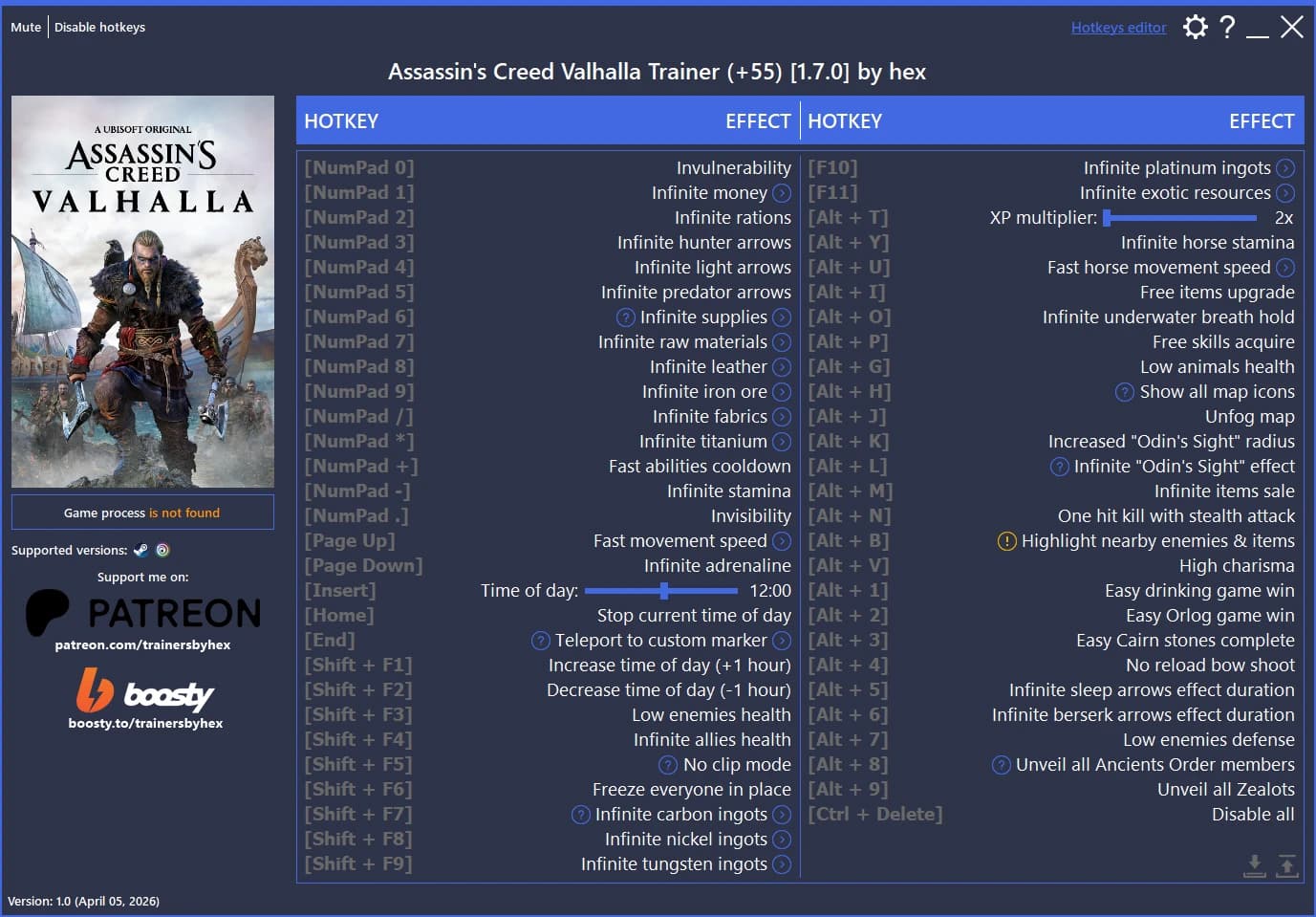
Task: Click help icon before No clip mode
Action: [669, 765]
